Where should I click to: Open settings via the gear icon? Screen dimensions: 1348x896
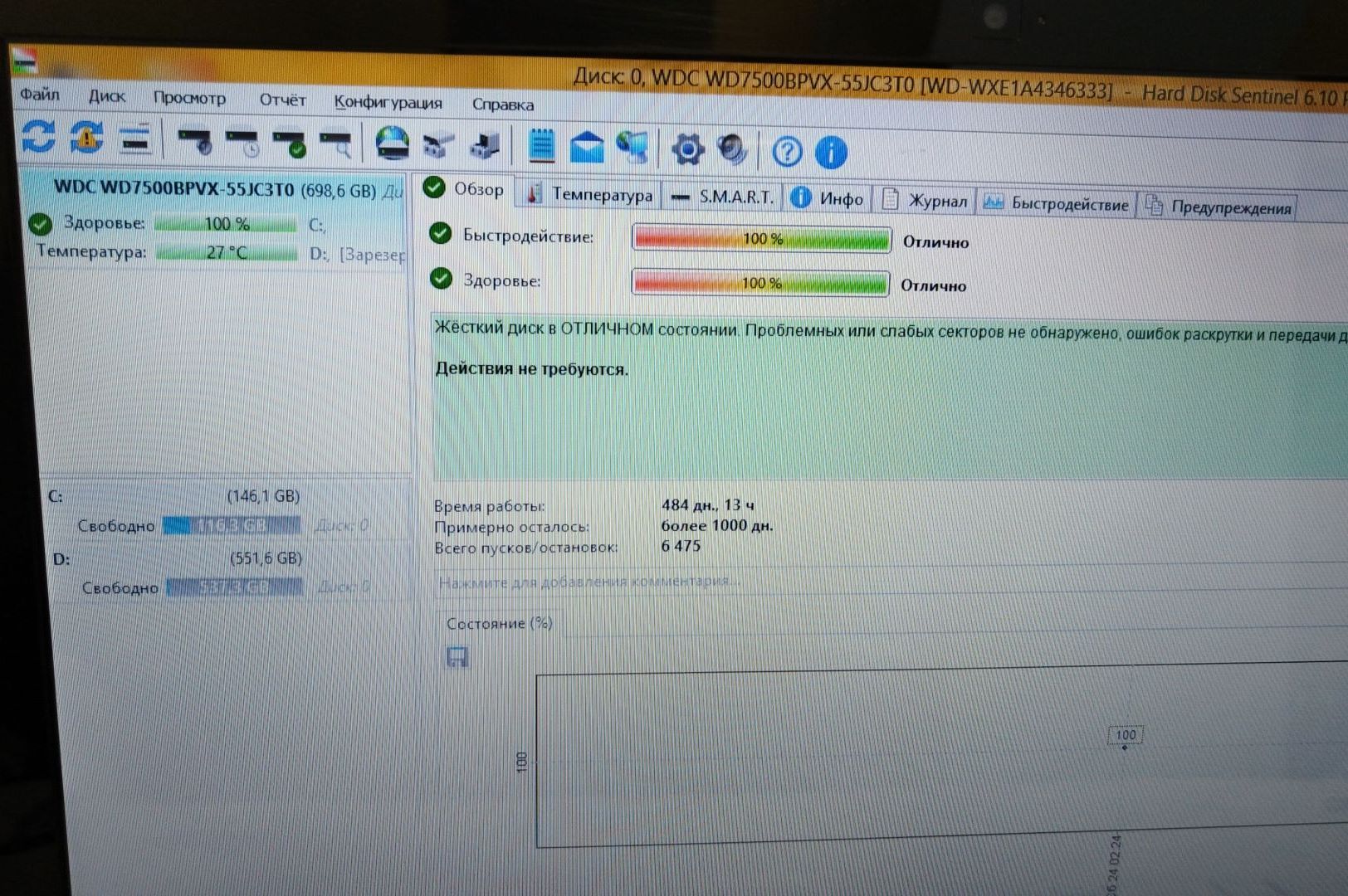[687, 149]
